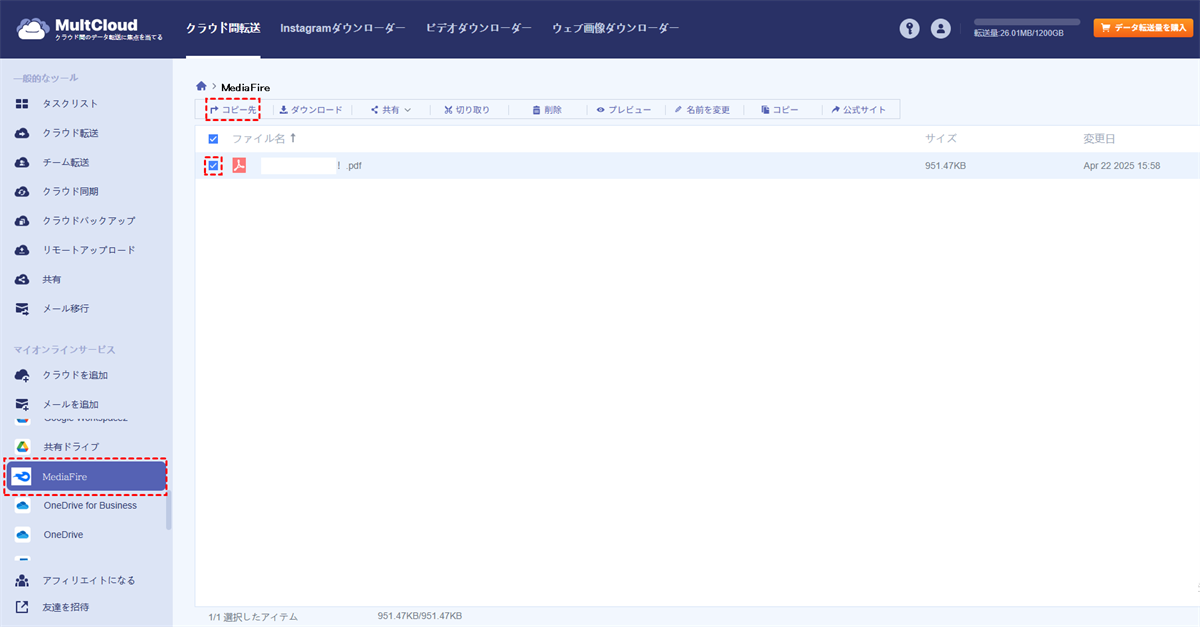Open Instagramダウンローダー tab

coord(343,29)
